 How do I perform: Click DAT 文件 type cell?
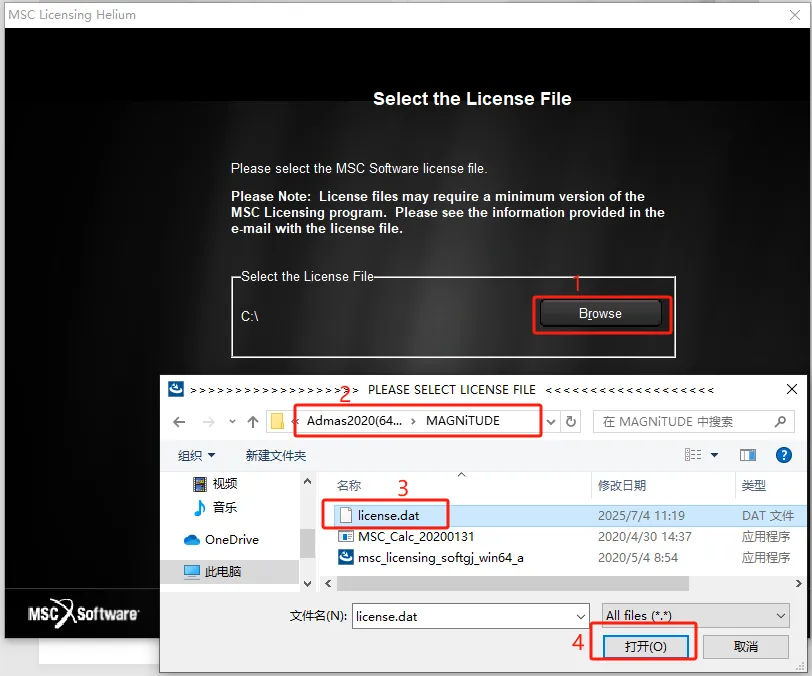(767, 516)
